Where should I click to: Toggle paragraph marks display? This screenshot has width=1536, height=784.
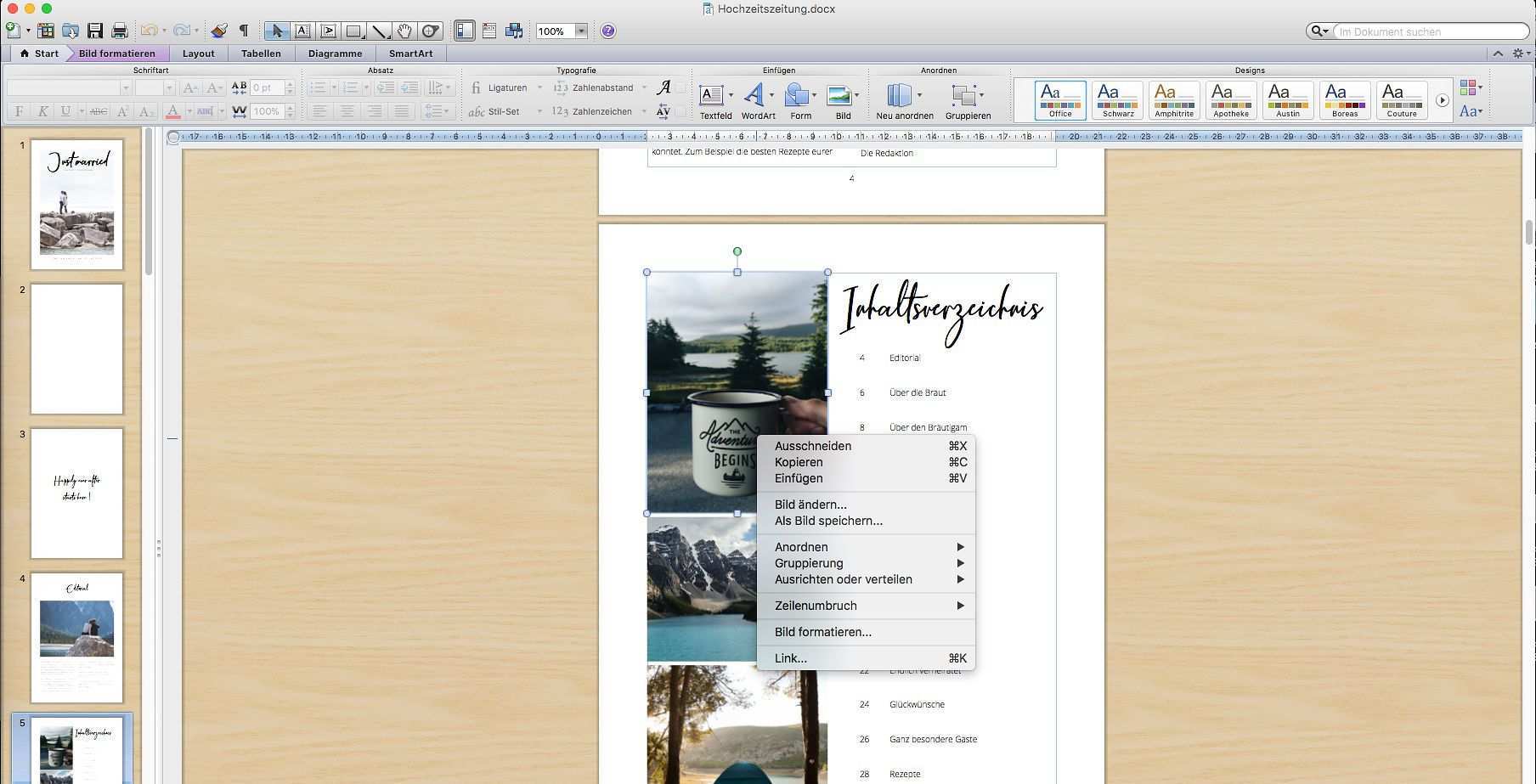[x=244, y=31]
